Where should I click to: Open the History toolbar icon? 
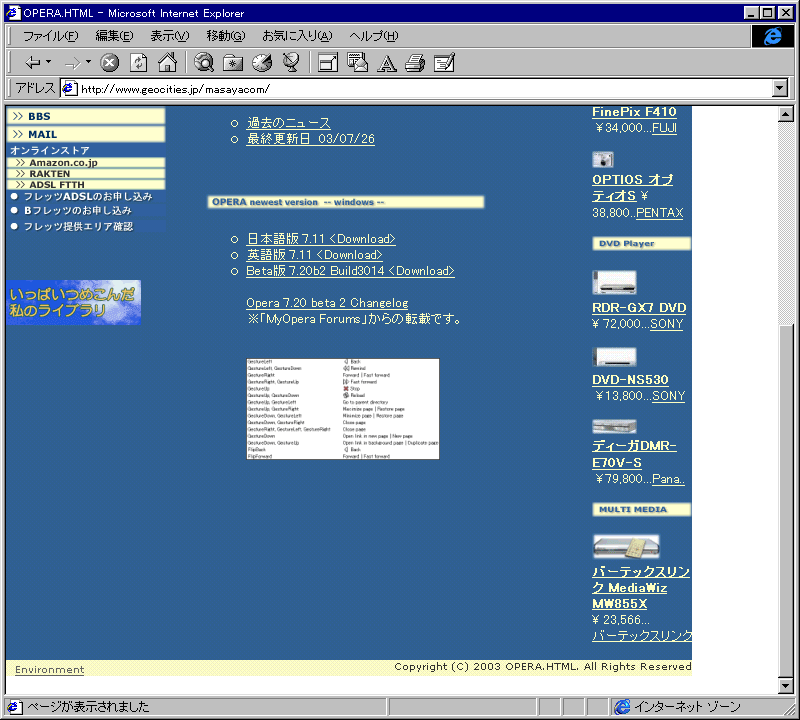point(262,63)
